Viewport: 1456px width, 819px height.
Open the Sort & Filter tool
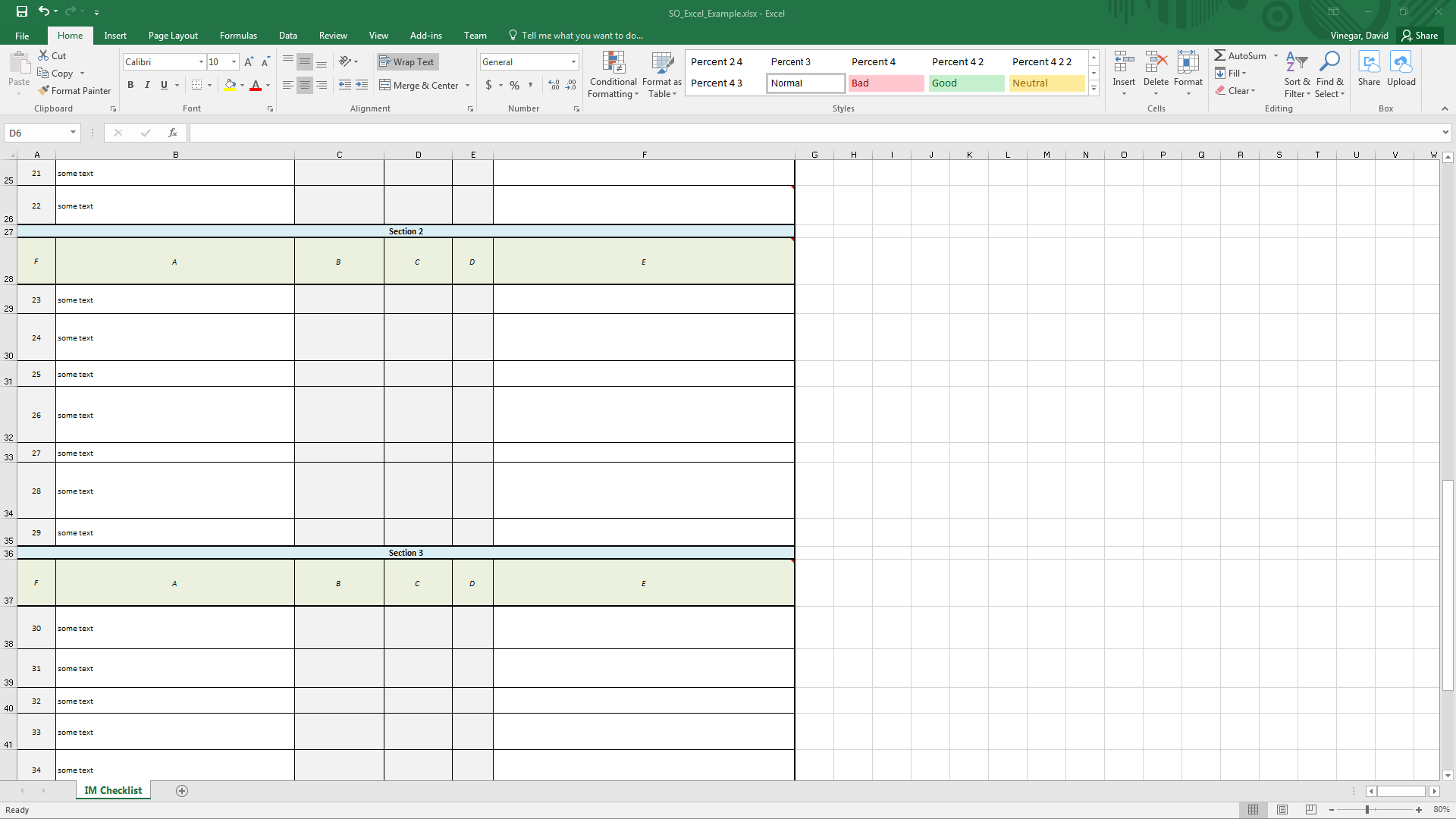click(x=1296, y=74)
